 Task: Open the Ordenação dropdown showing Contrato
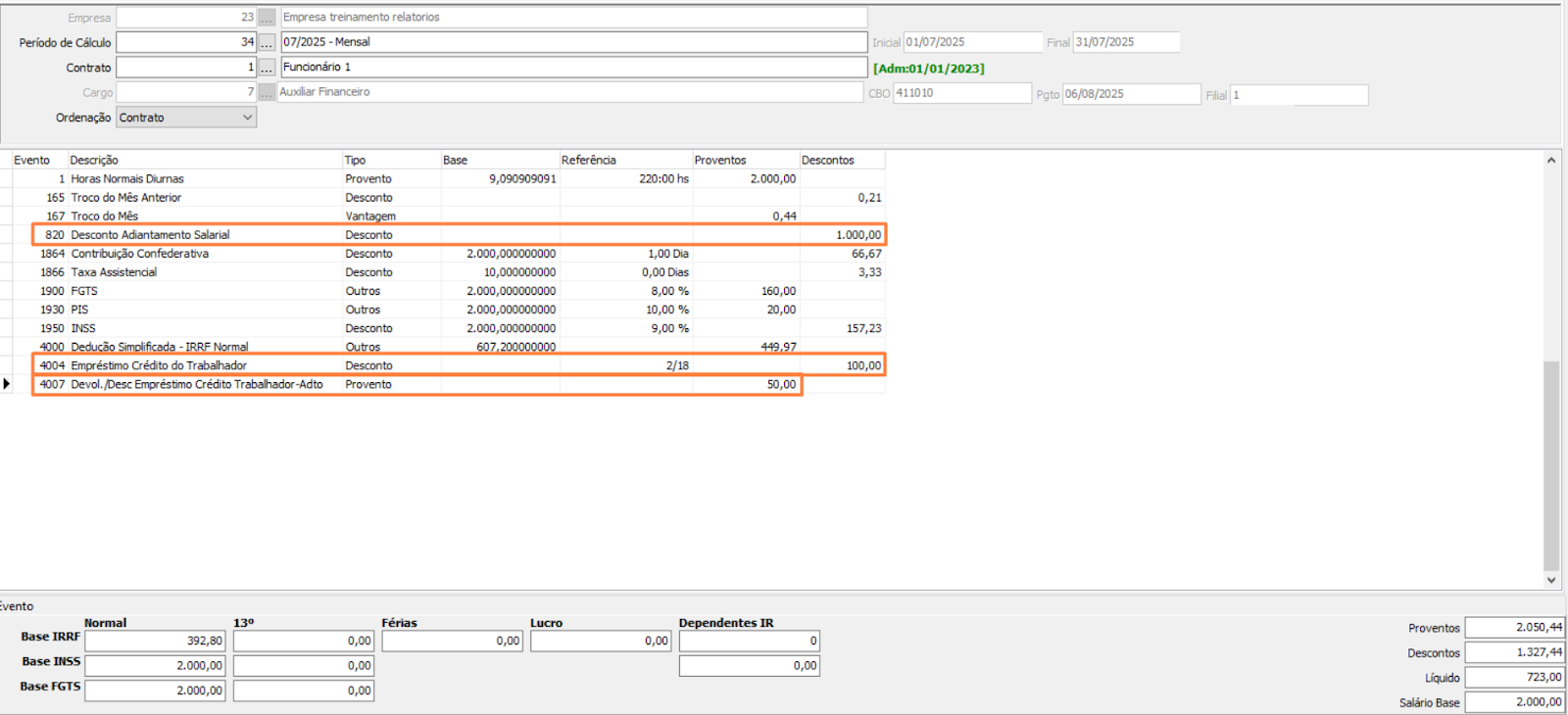(186, 118)
